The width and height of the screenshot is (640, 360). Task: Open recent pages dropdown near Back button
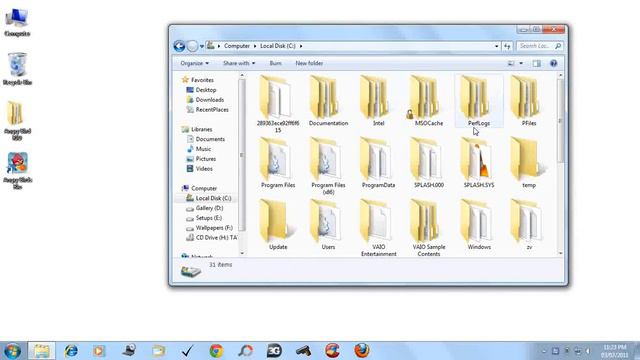202,46
